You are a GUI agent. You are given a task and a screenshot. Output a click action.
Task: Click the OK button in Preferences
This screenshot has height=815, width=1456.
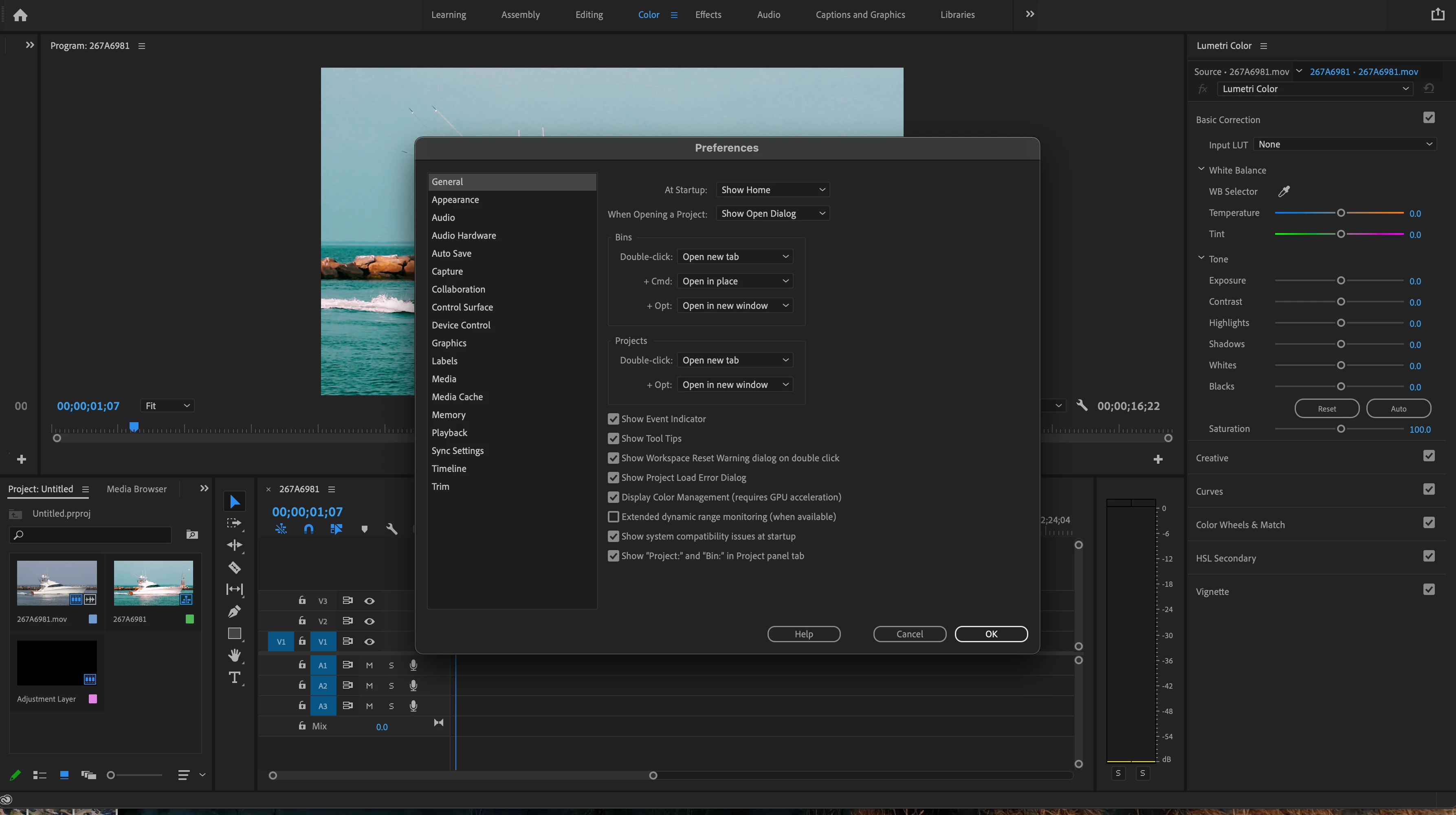(x=991, y=634)
